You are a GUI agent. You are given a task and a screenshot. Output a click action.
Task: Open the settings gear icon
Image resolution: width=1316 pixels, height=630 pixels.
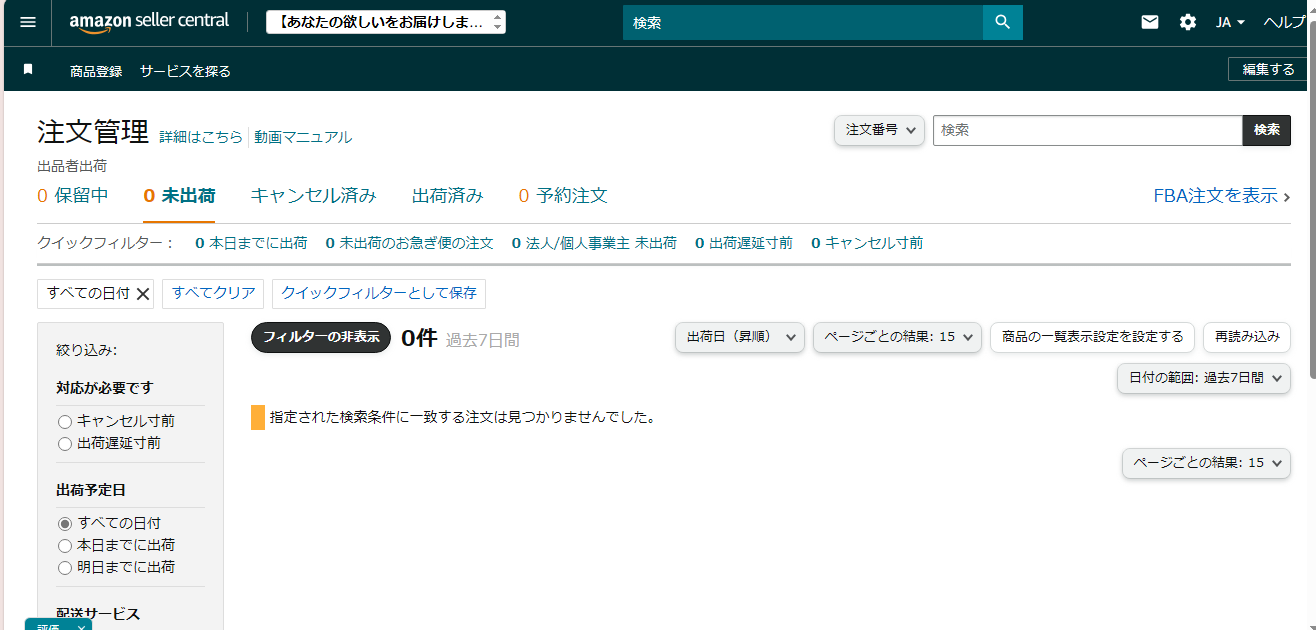(1187, 22)
